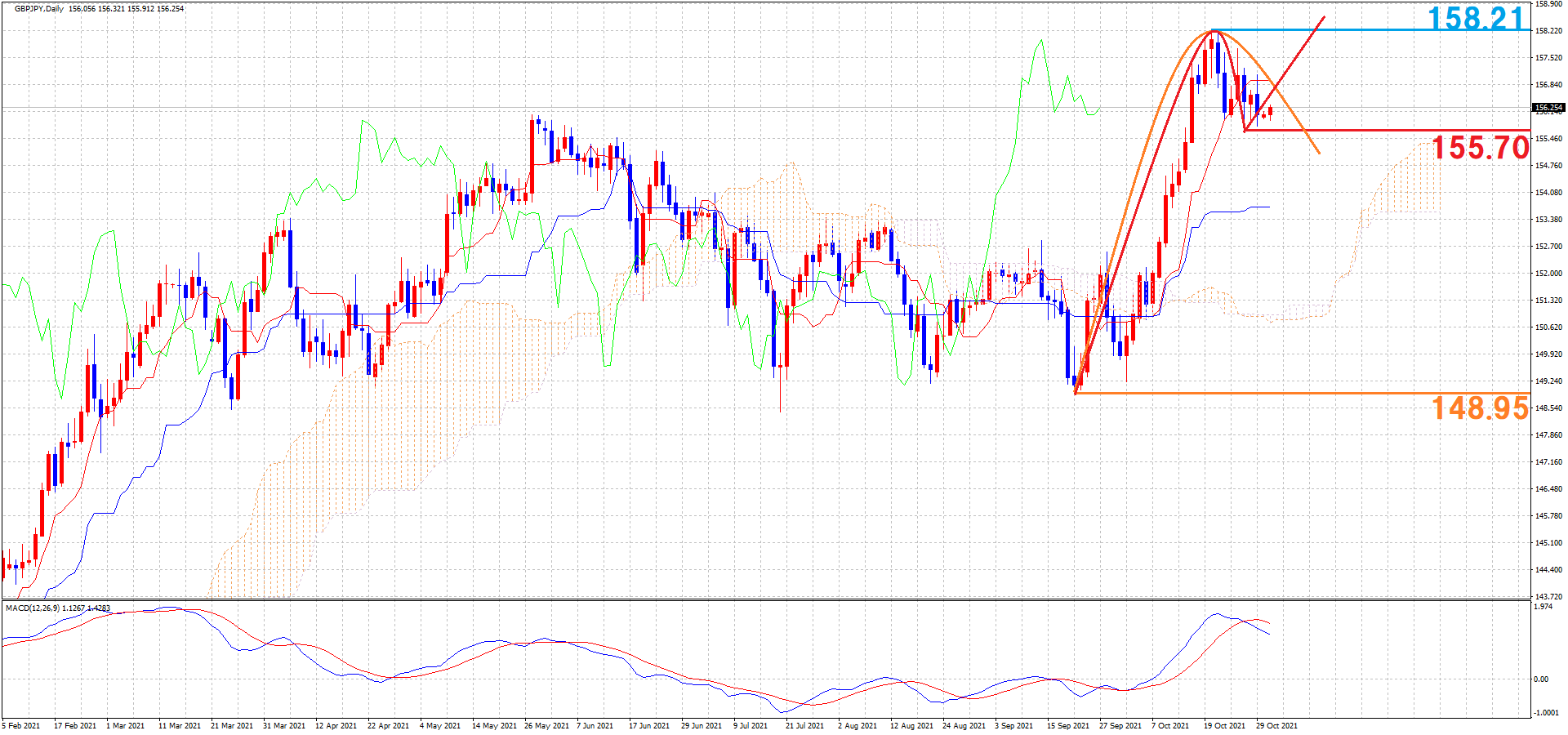Click the -1.0001 MACD scale value

coord(1545,712)
